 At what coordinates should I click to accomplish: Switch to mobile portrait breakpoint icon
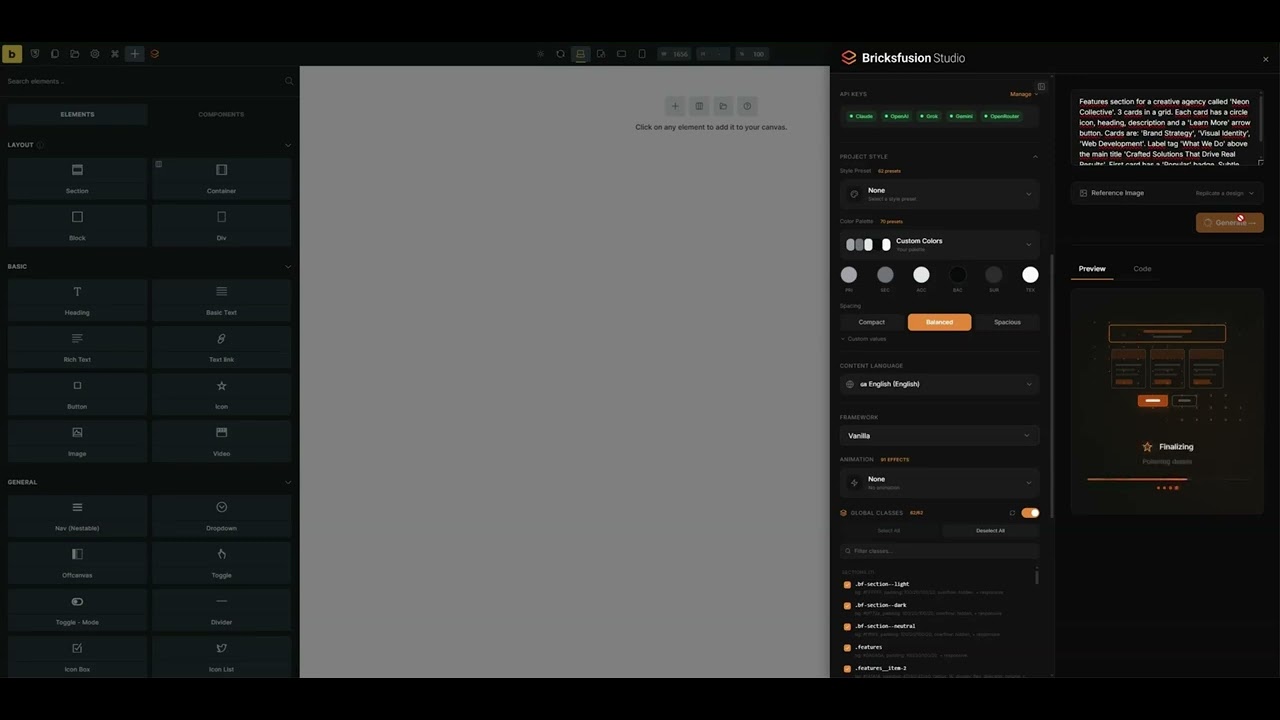[x=642, y=54]
